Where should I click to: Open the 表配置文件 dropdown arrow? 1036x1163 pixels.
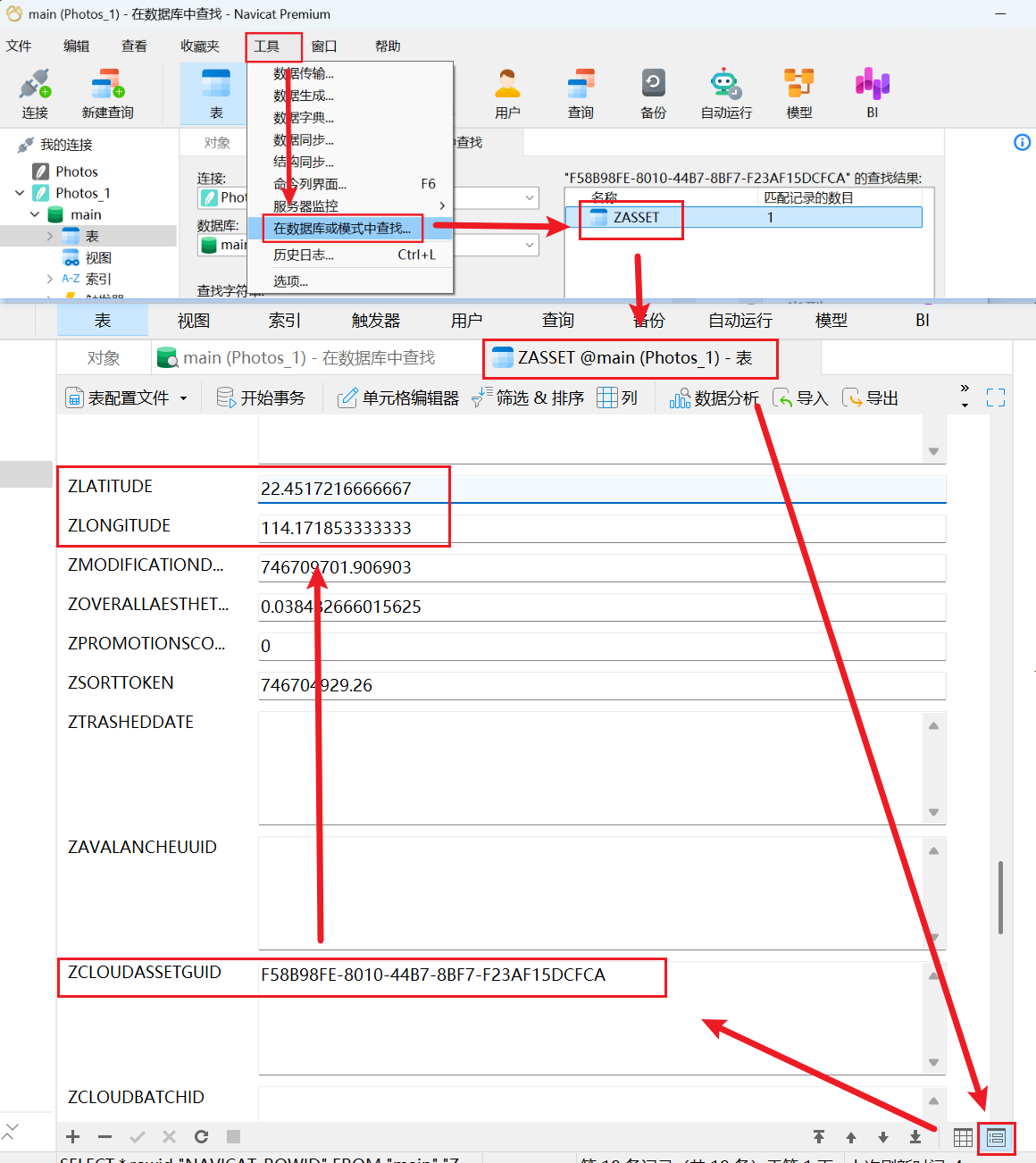pyautogui.click(x=184, y=397)
